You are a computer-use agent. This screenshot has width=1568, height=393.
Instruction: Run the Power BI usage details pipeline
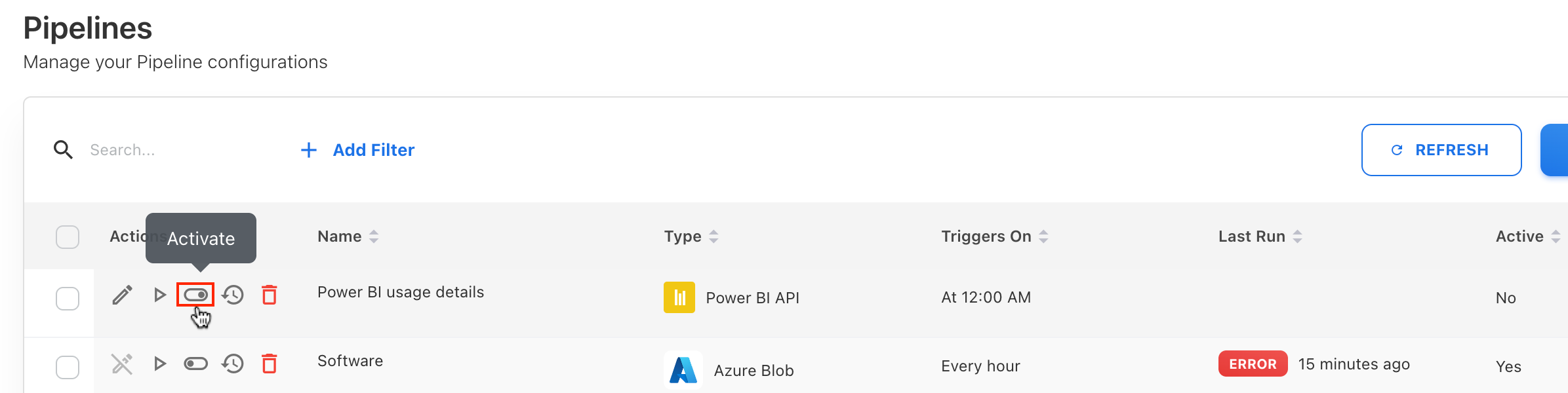point(159,295)
